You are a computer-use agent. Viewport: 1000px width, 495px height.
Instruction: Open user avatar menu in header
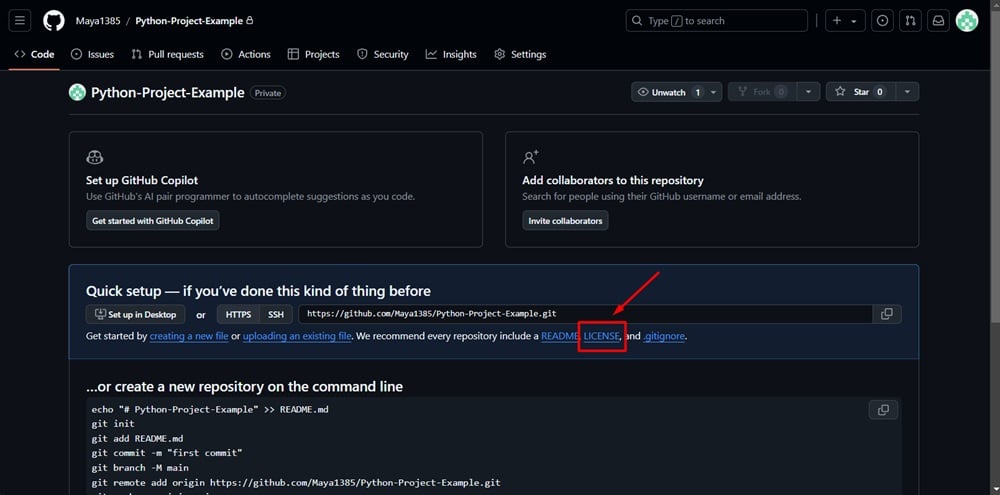click(967, 20)
